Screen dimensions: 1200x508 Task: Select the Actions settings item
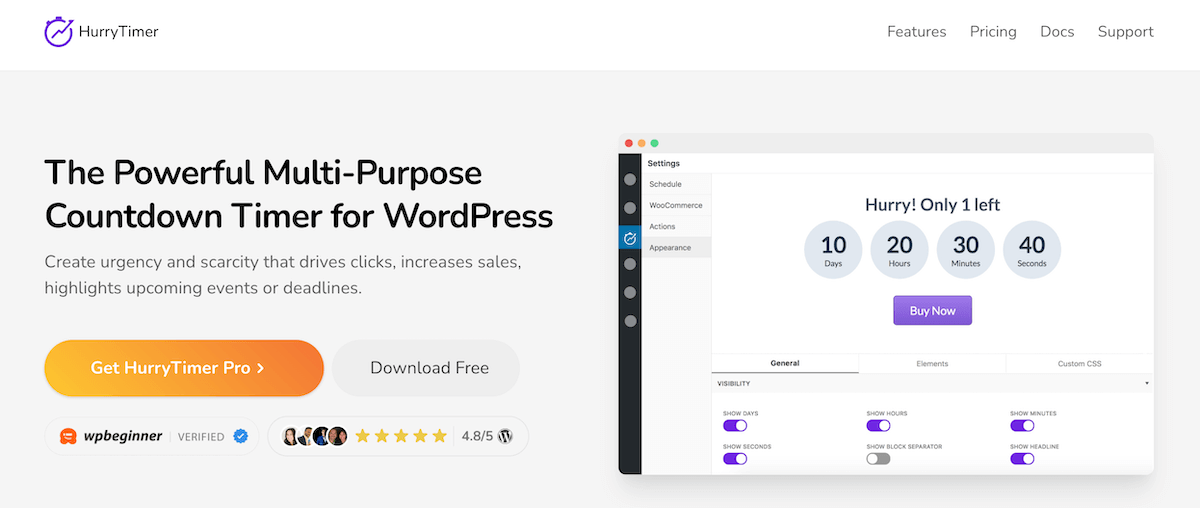point(676,226)
